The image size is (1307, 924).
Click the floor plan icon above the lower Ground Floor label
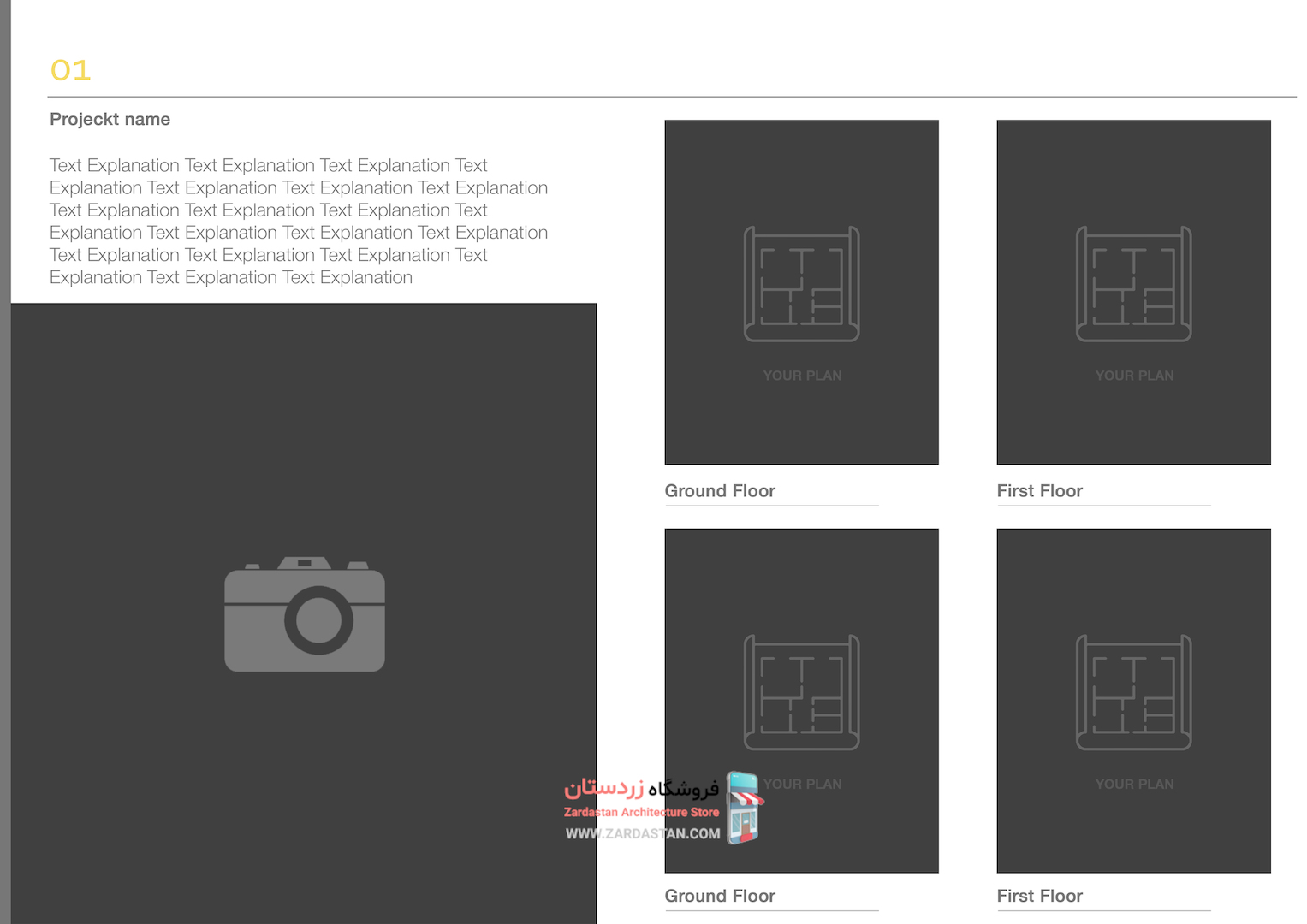click(x=801, y=692)
